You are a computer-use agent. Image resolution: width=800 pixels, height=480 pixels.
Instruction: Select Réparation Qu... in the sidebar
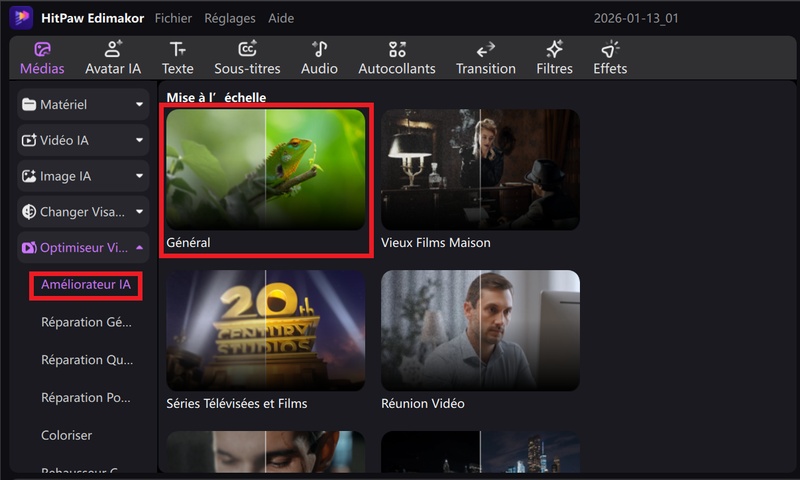click(x=87, y=360)
